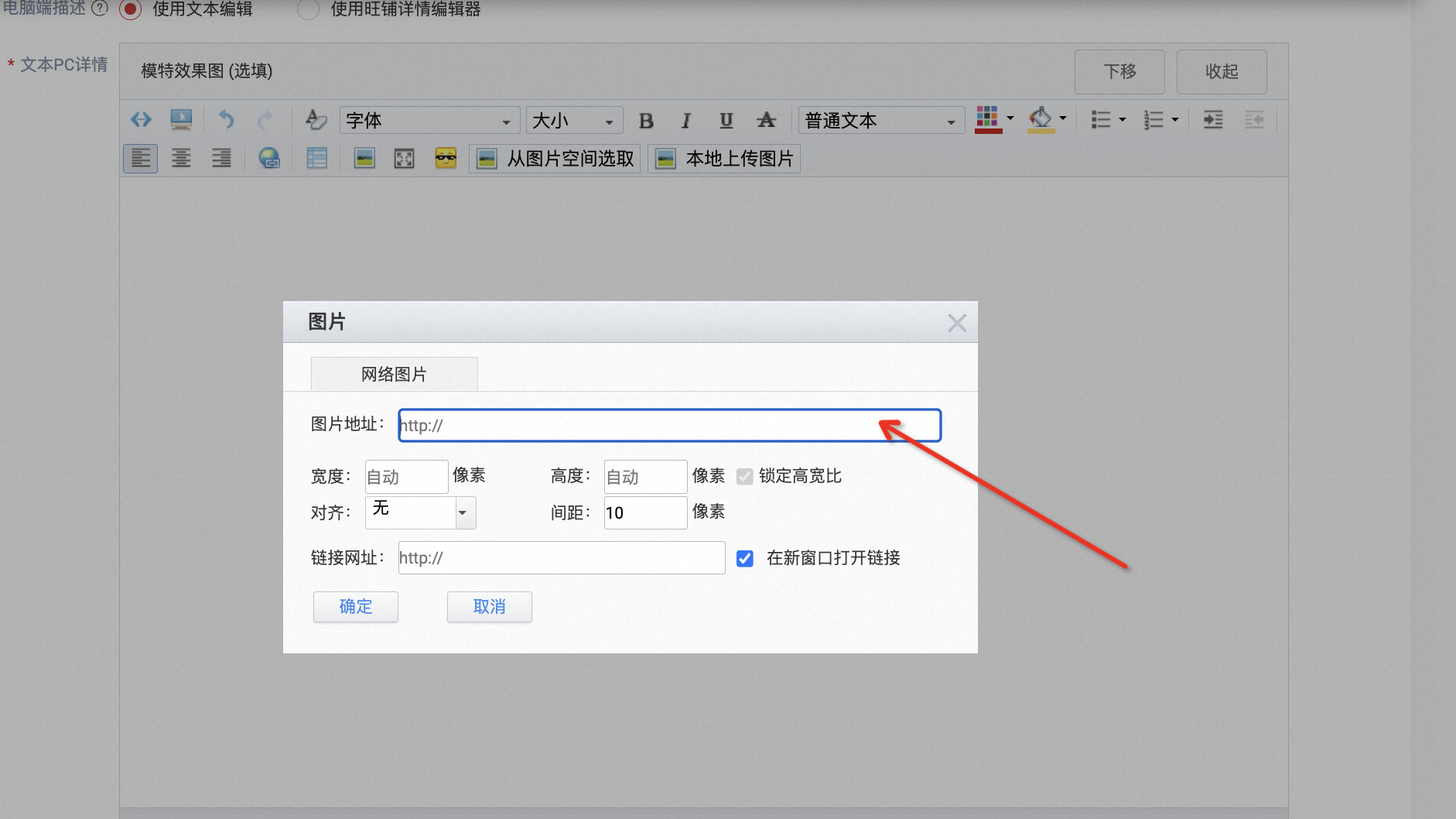Apply italic formatting icon

pyautogui.click(x=685, y=121)
